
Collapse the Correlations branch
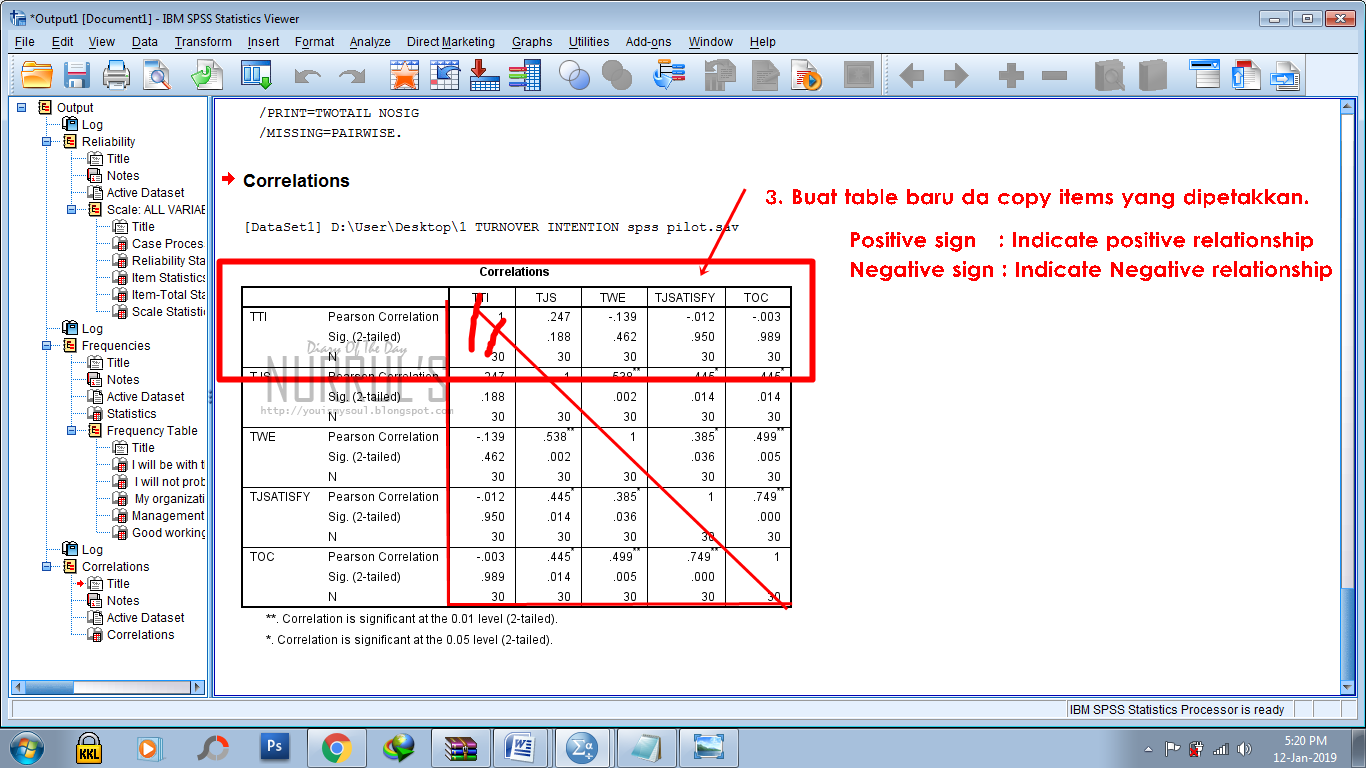click(44, 566)
